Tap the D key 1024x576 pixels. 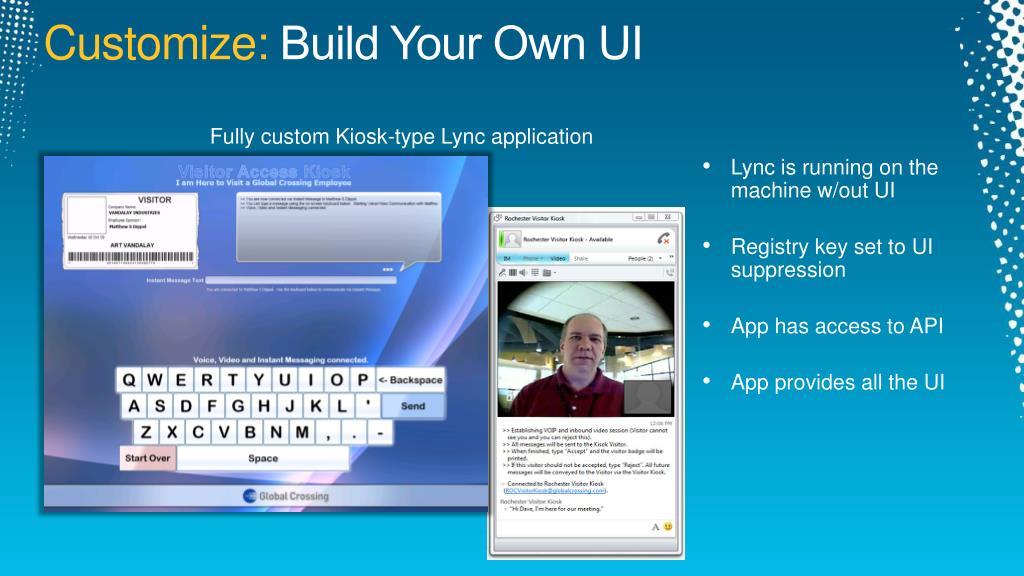point(186,406)
